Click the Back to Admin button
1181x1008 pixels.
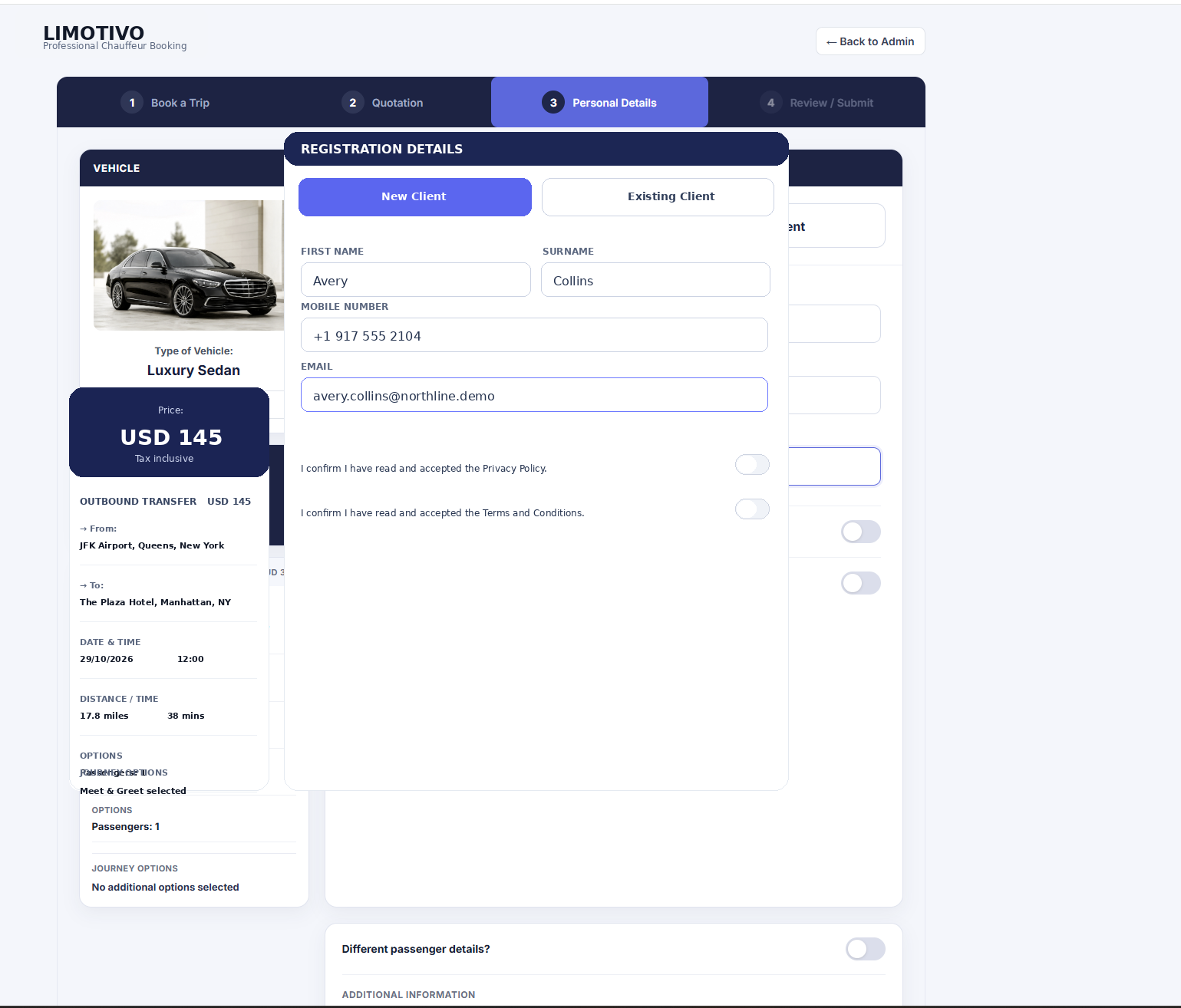870,41
